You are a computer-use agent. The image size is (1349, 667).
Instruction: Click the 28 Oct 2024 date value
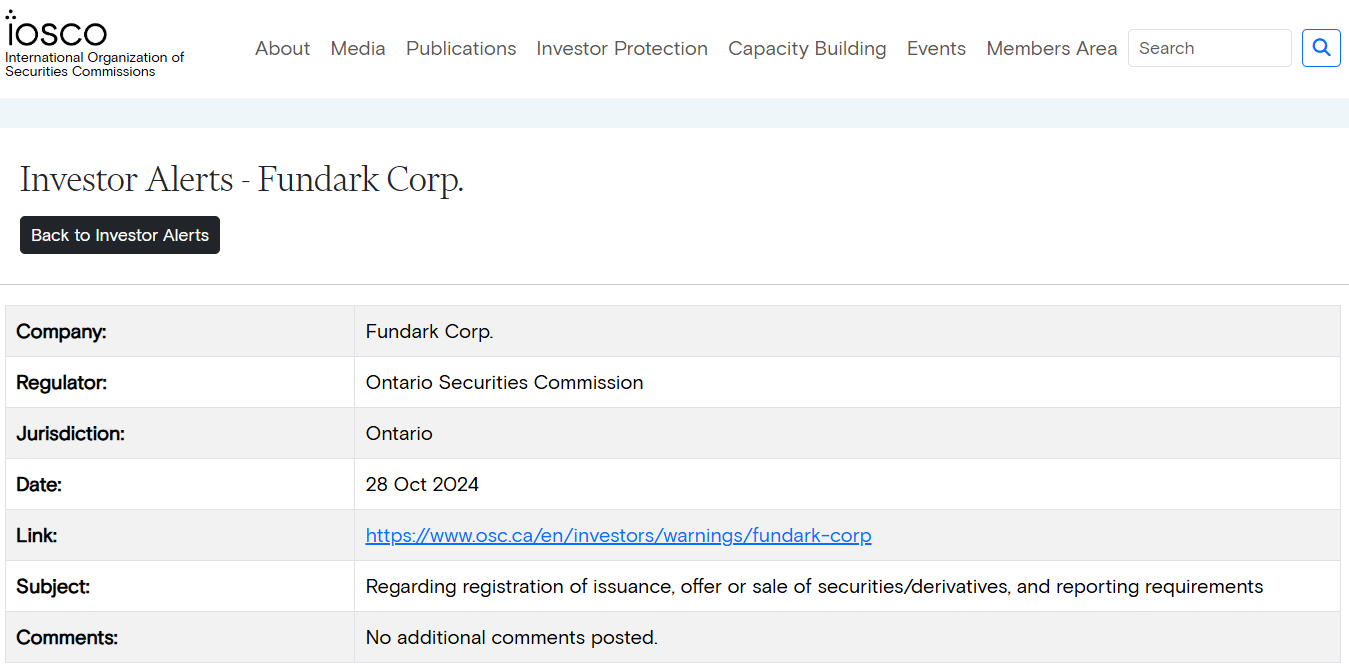[422, 485]
